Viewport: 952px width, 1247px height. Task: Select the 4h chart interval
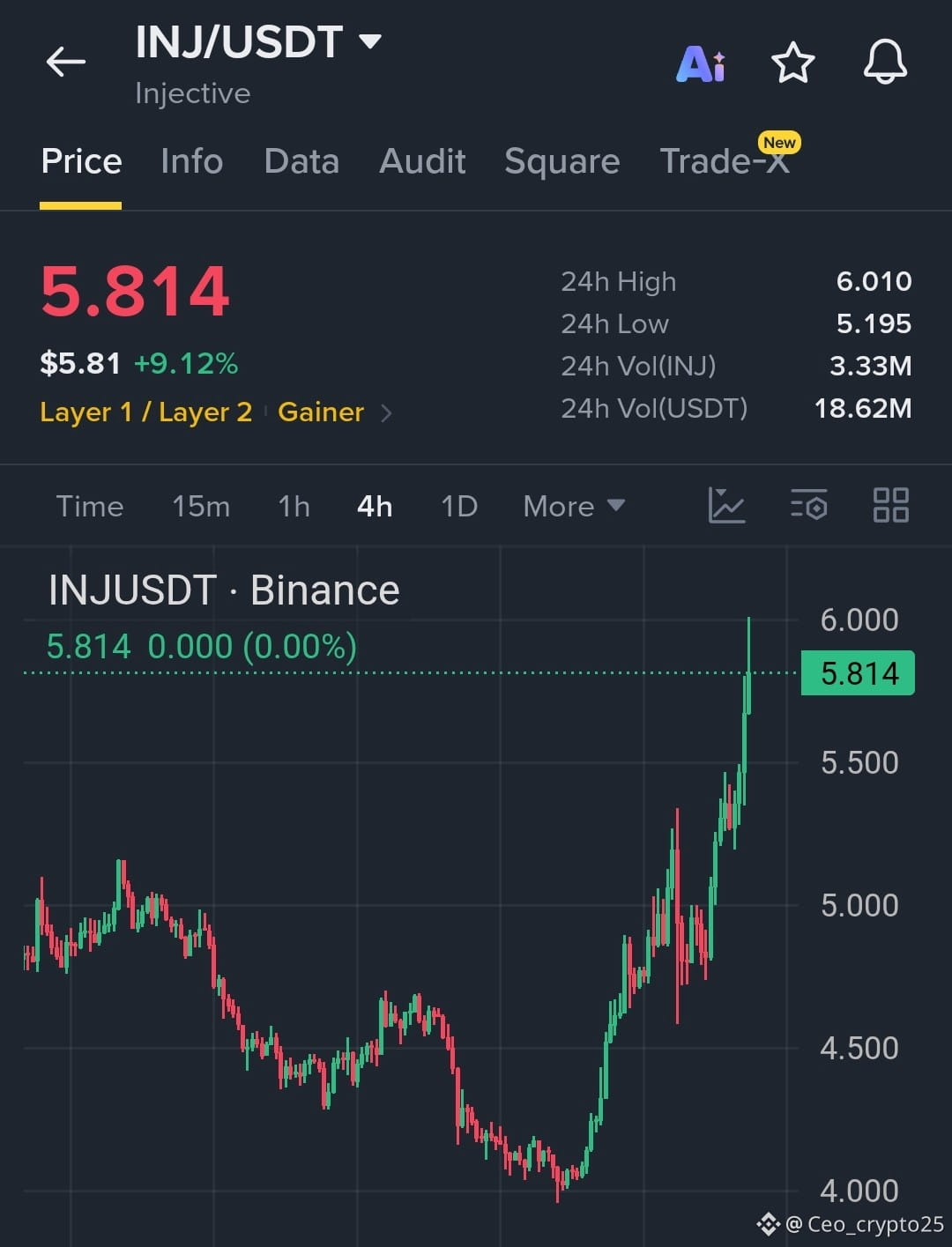375,507
